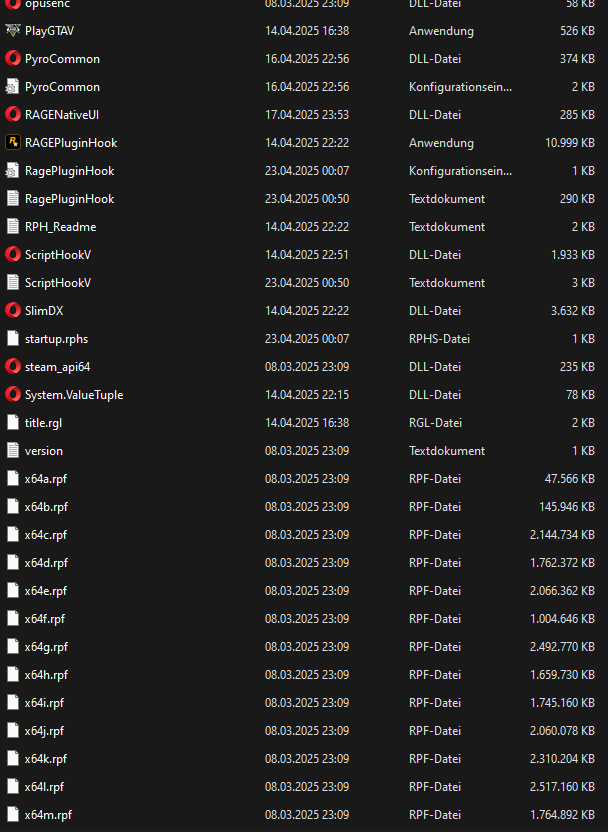Click the ScriptHookV DLL file icon
608x832 pixels.
13,255
